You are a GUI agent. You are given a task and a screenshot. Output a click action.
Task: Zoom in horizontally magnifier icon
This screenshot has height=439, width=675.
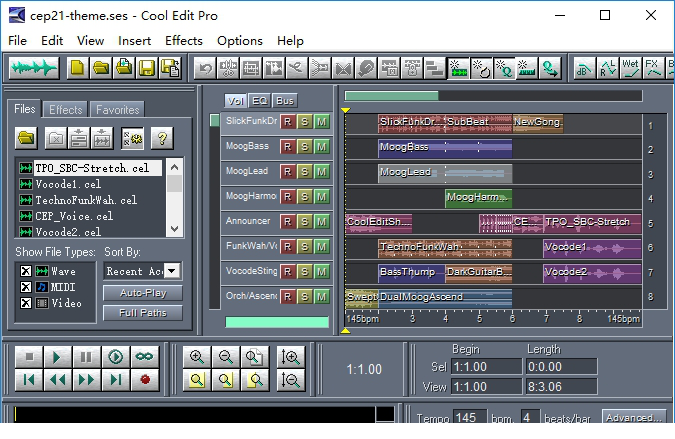coord(197,357)
